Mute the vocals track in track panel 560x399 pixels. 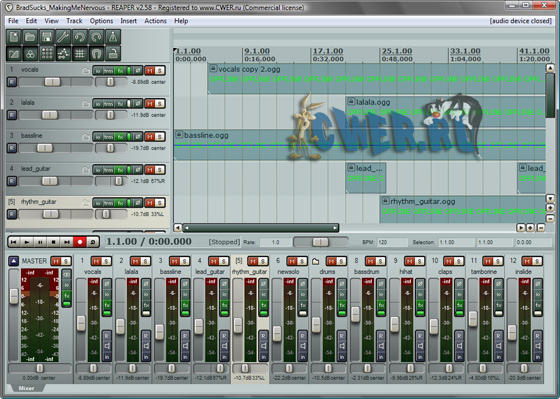tap(150, 71)
